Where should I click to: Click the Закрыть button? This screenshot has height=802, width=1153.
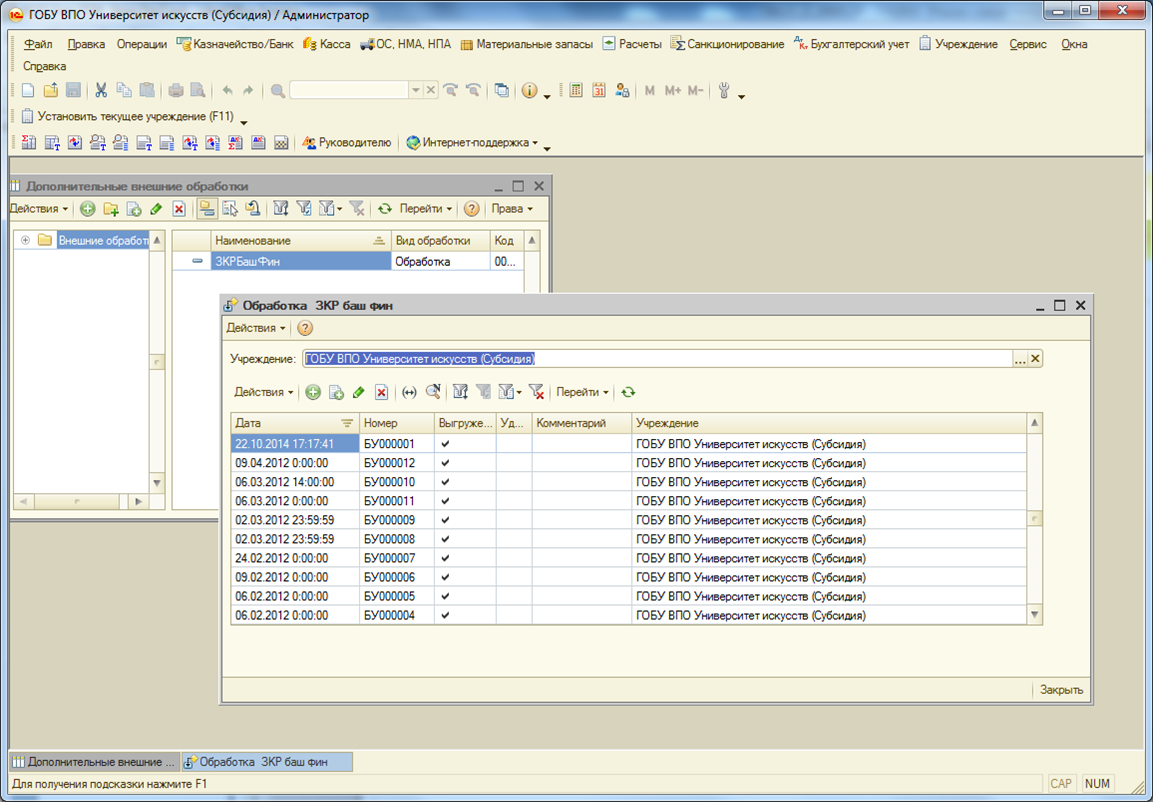tap(1061, 690)
